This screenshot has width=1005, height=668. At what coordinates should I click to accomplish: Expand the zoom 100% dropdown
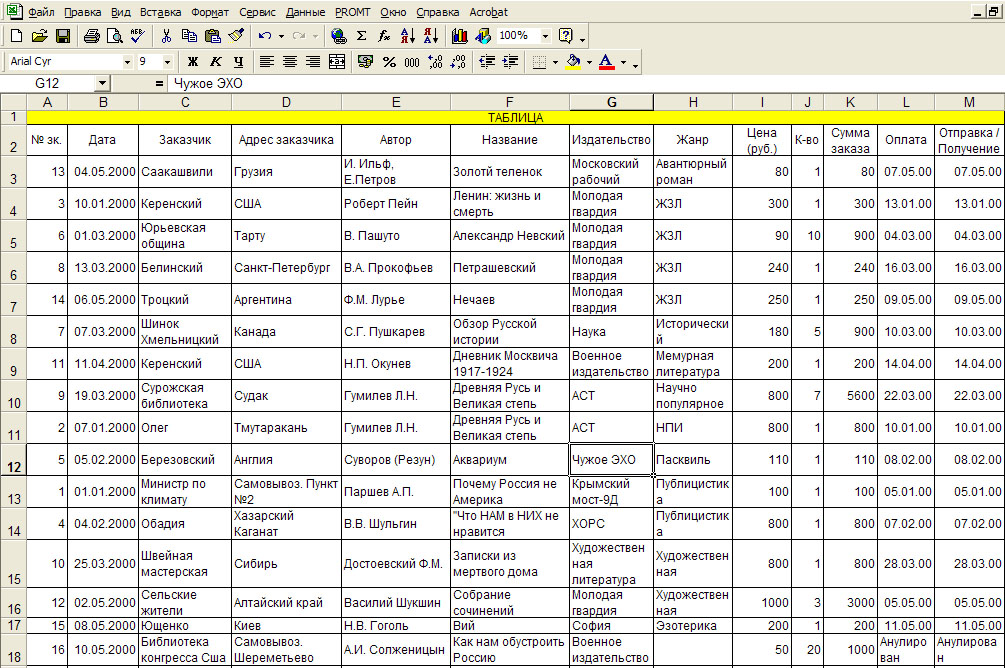(x=545, y=36)
